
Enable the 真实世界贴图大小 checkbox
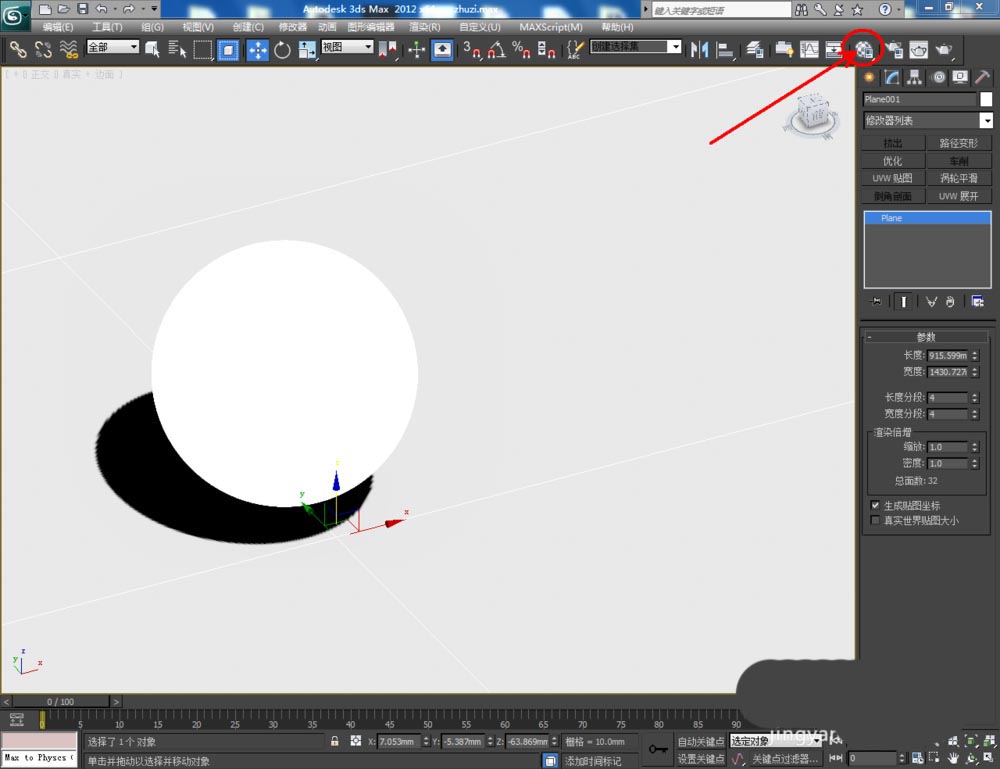[876, 520]
